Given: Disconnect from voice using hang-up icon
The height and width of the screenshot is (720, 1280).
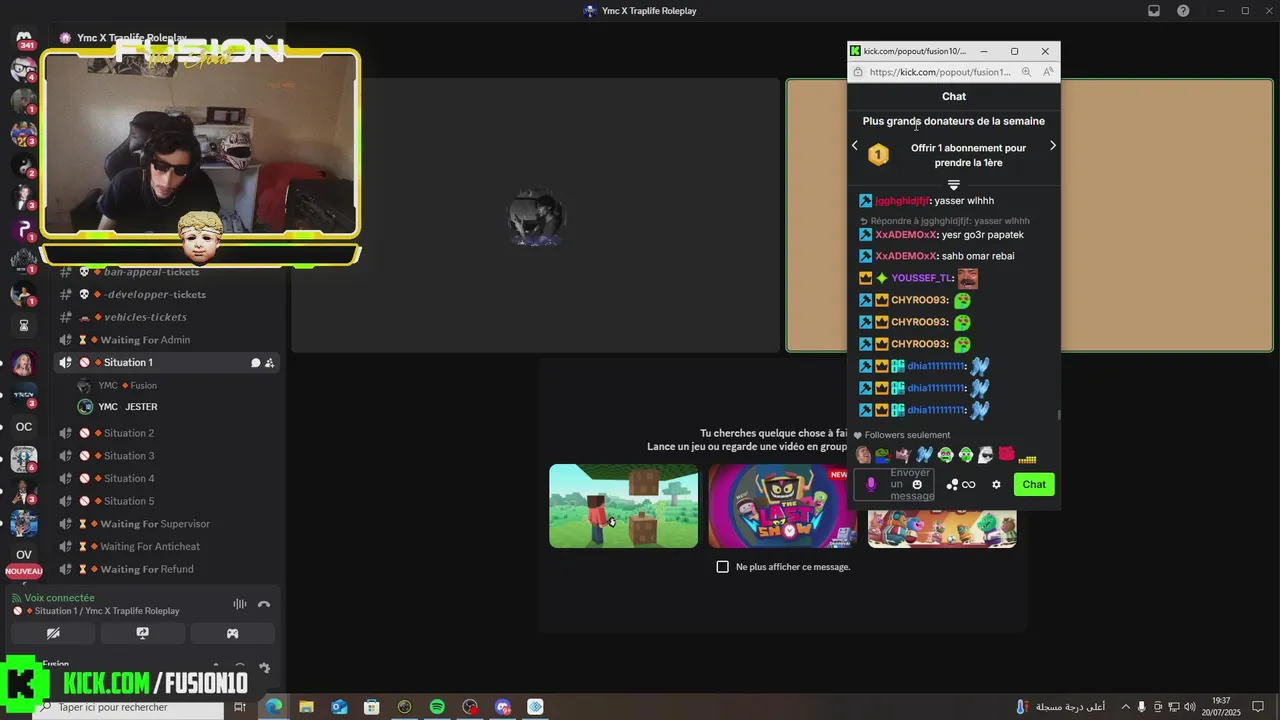Looking at the screenshot, I should click(x=264, y=604).
